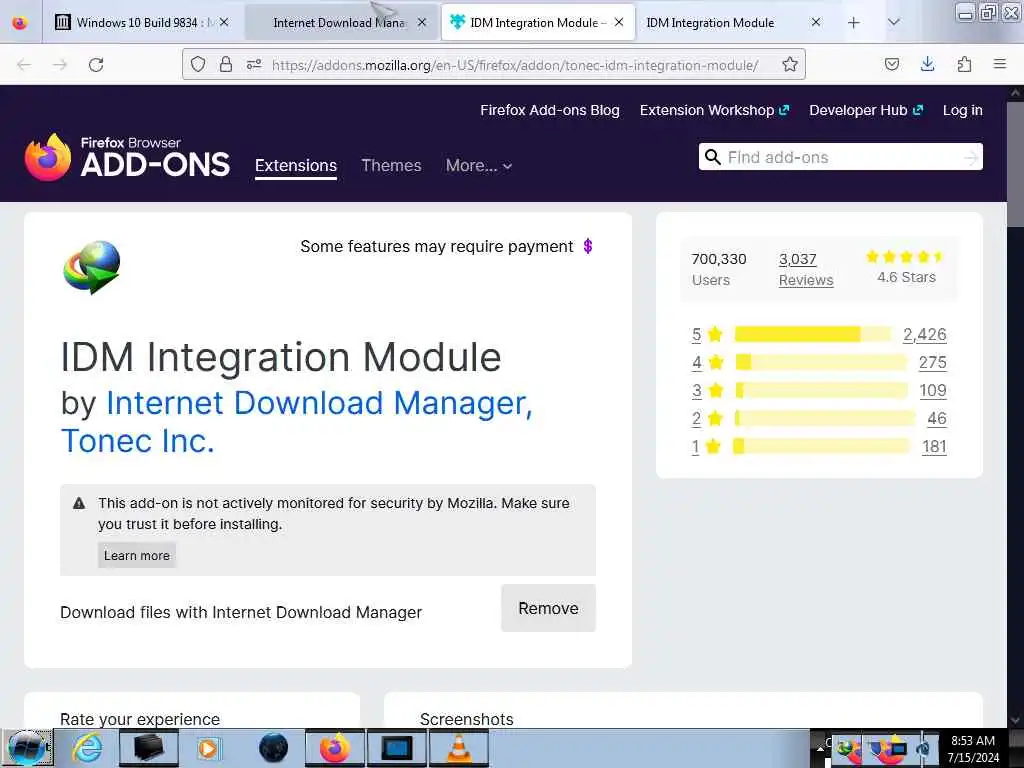
Task: Launch Internet Explorer from taskbar
Action: pyautogui.click(x=86, y=748)
